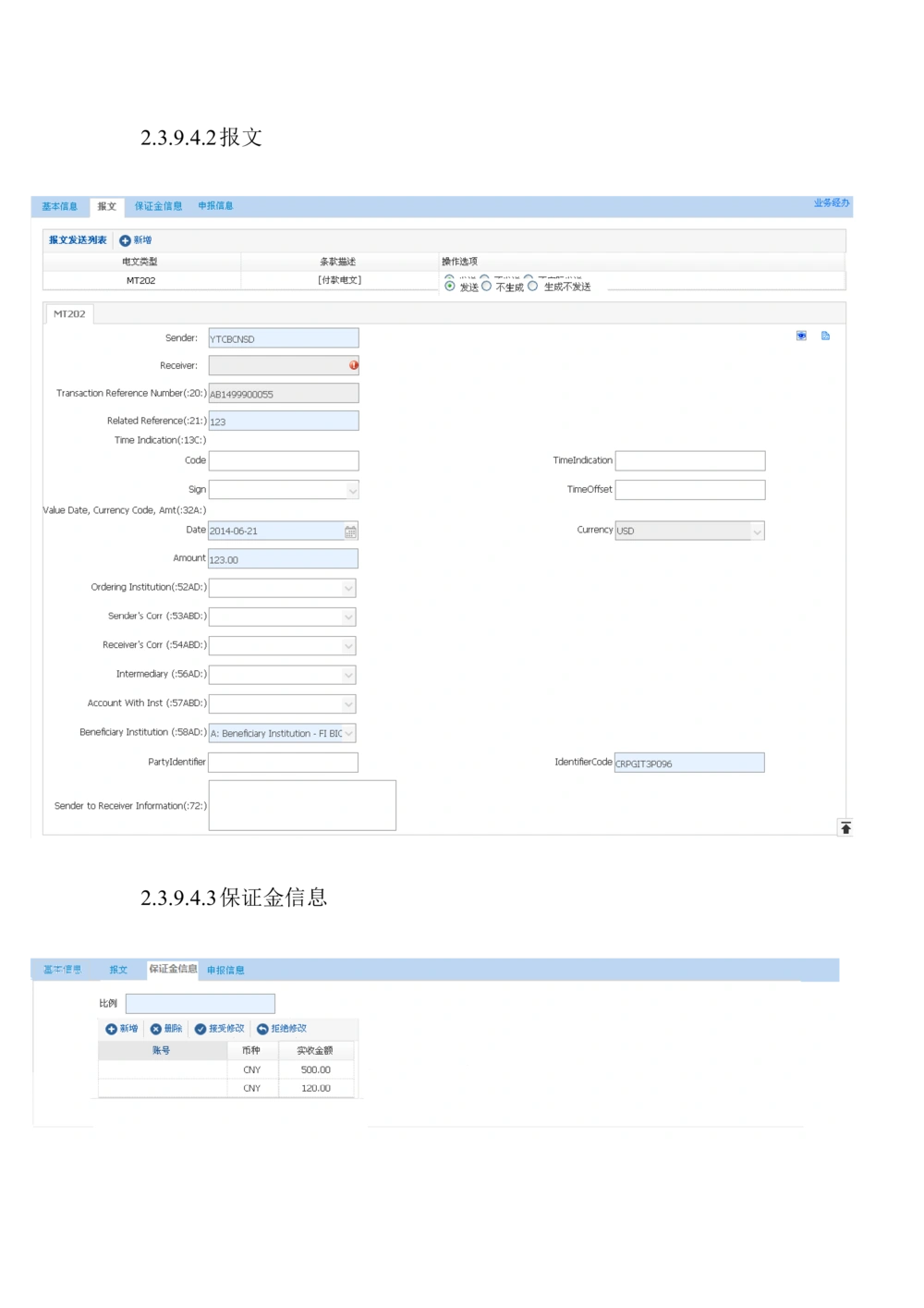Click the 报文发送列表 header label
Screen dimensions: 924x1308
click(x=78, y=240)
